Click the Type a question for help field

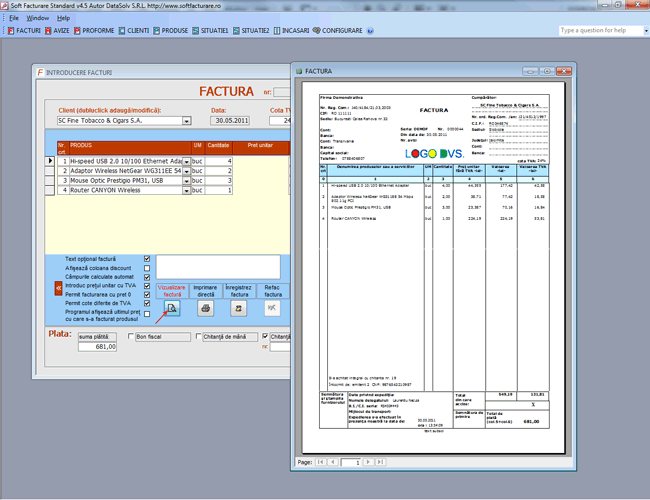601,30
